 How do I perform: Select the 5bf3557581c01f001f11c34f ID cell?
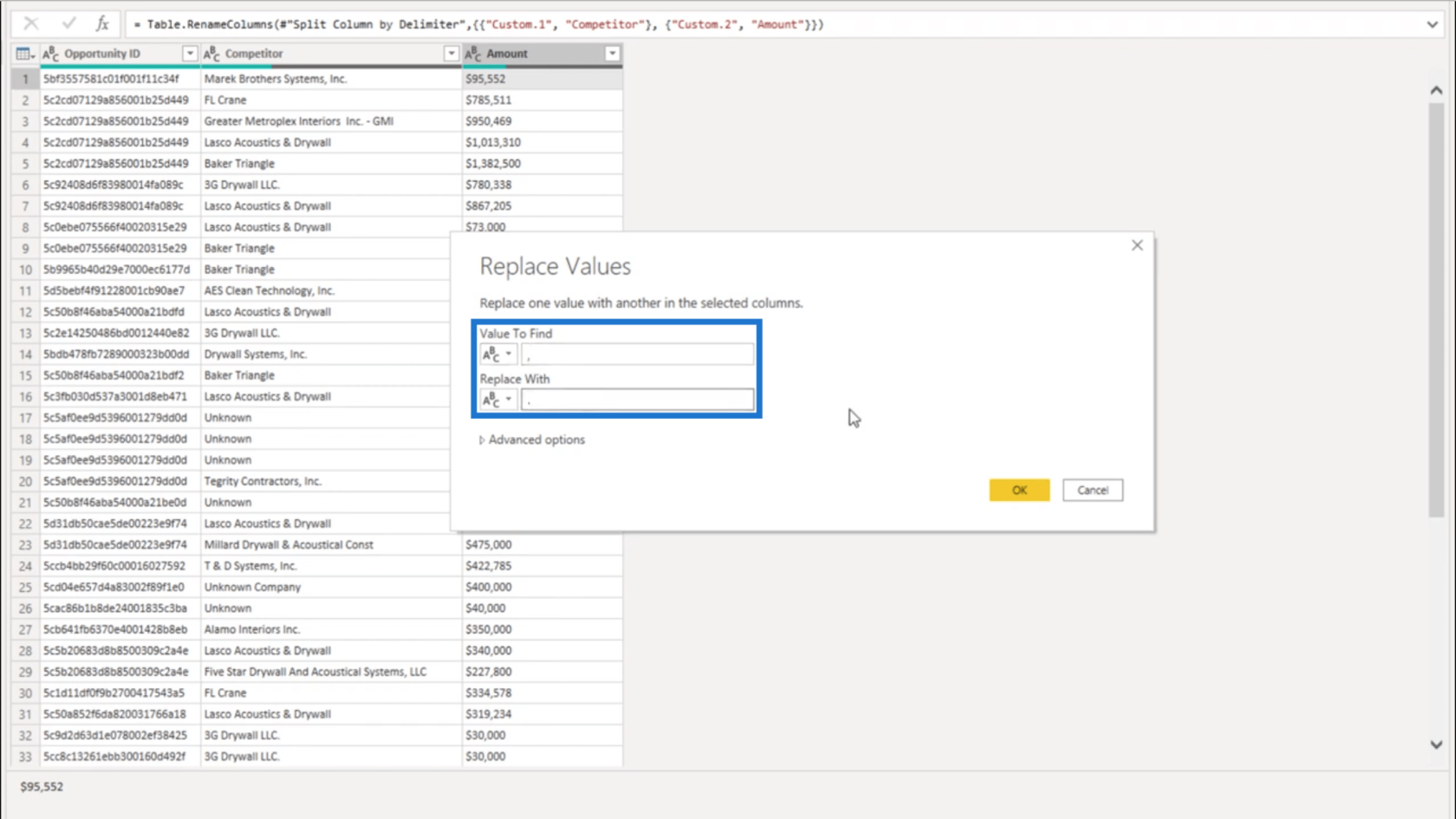[120, 79]
